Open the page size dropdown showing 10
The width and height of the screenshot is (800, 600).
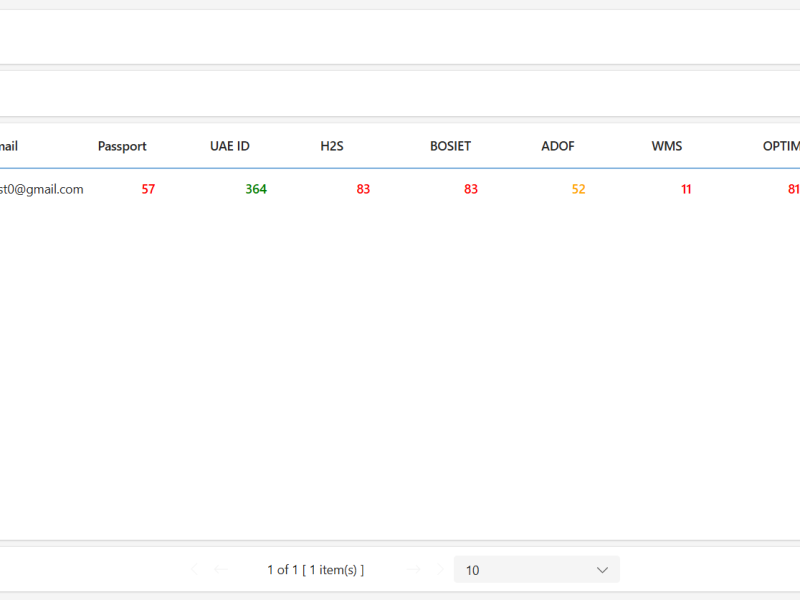pos(537,569)
